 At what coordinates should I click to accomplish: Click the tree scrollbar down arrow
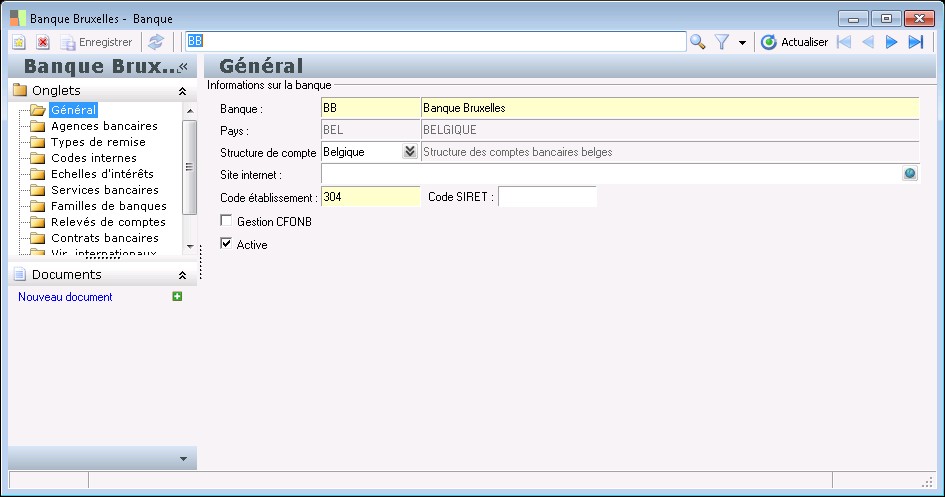pos(190,246)
